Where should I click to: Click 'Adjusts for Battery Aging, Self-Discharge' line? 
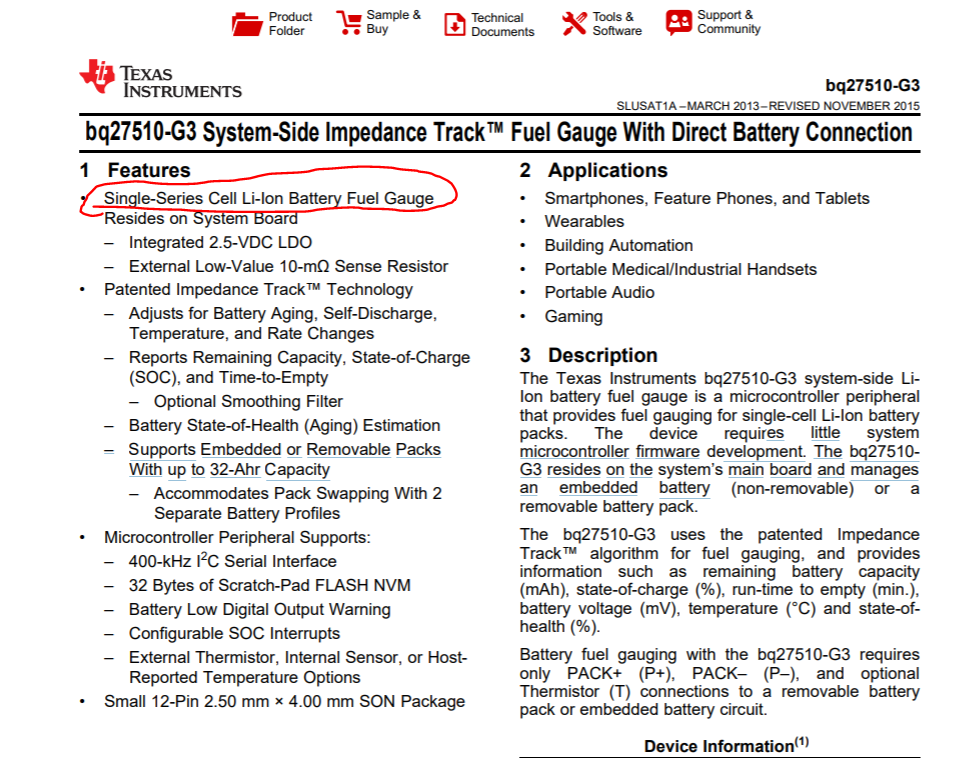tap(283, 313)
